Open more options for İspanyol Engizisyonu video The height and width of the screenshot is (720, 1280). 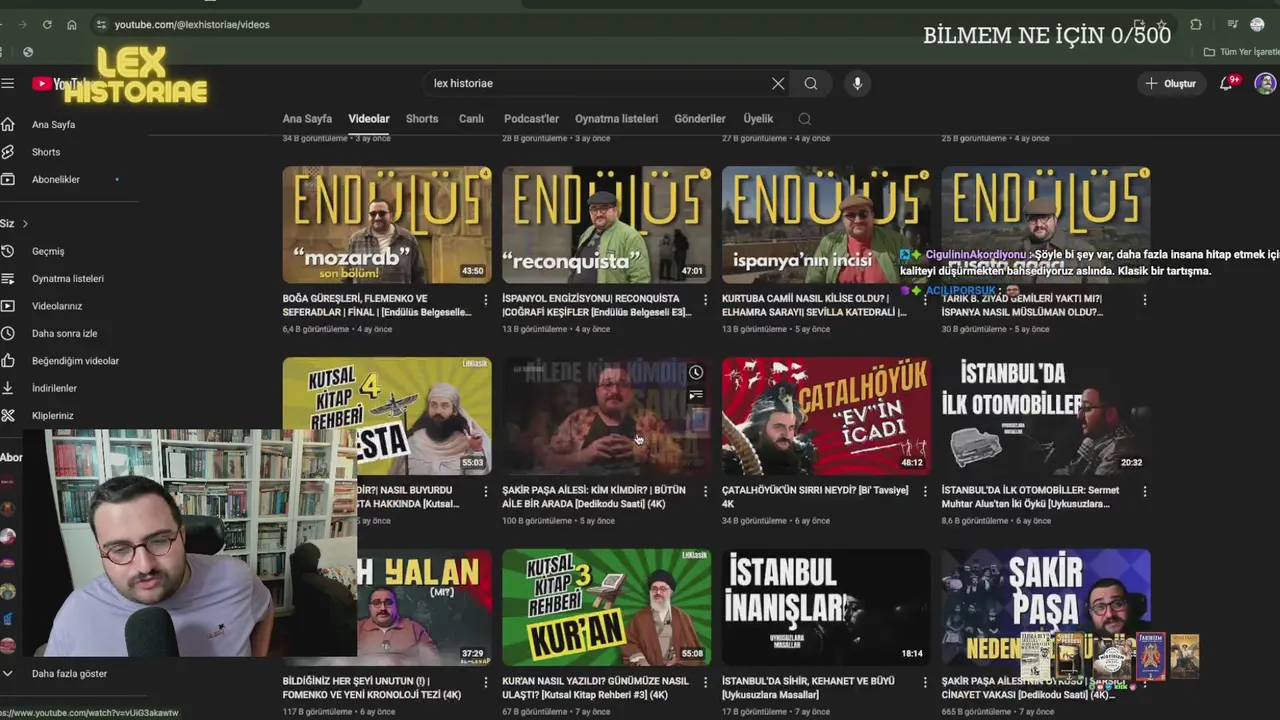[x=705, y=300]
